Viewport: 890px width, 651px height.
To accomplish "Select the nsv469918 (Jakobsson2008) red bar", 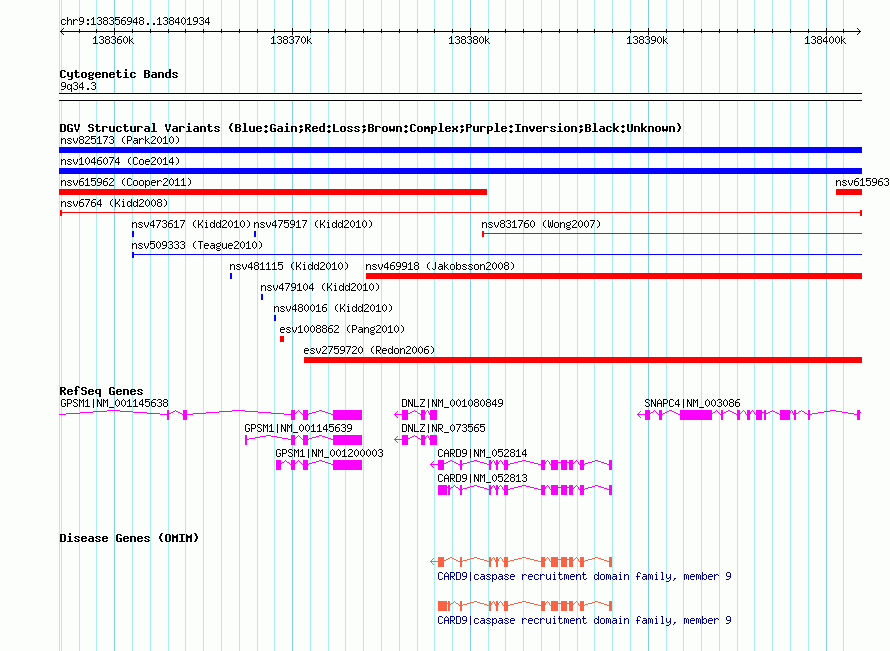I will (x=614, y=276).
